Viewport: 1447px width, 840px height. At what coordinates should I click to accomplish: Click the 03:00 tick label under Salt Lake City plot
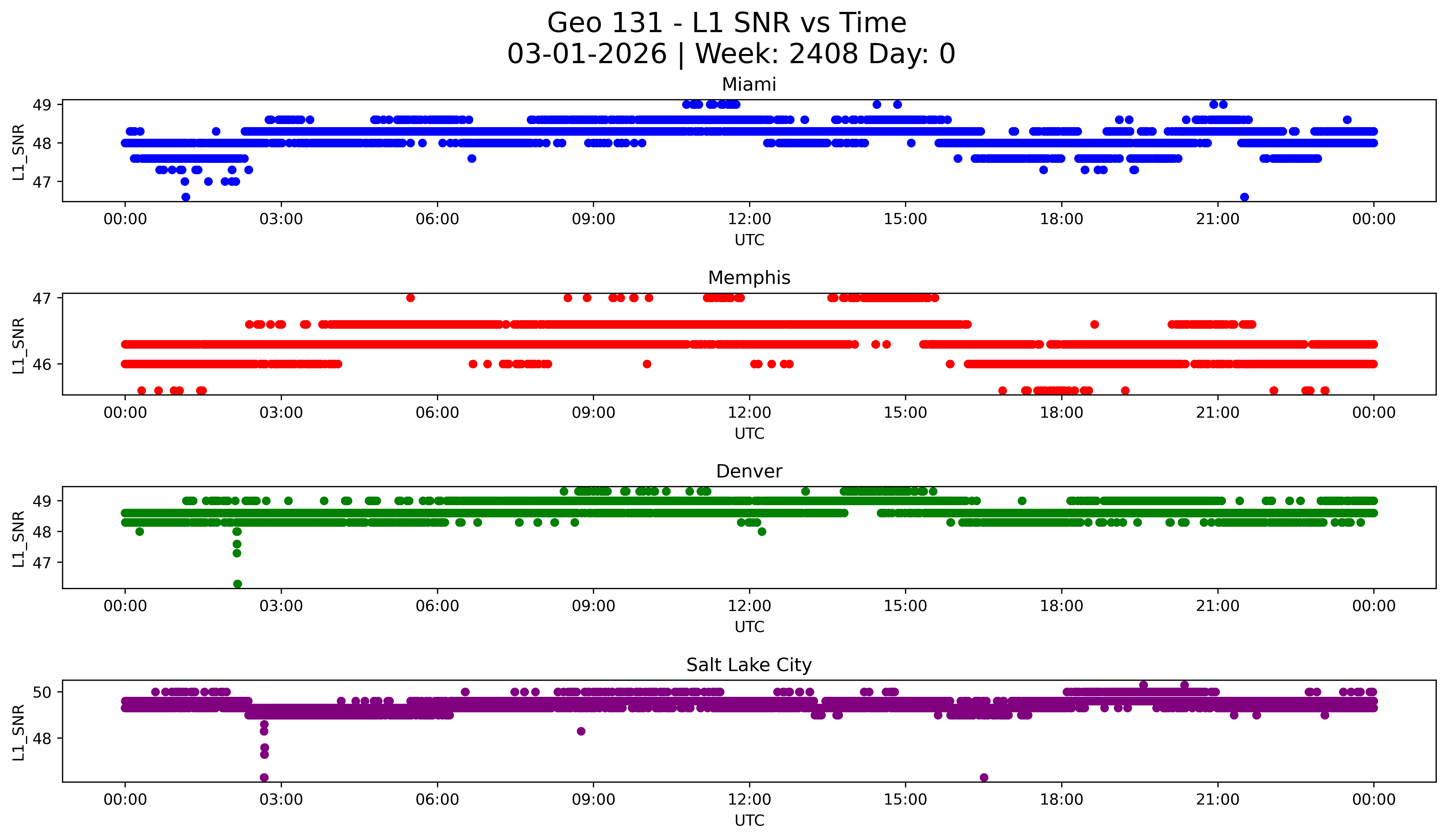[x=281, y=800]
